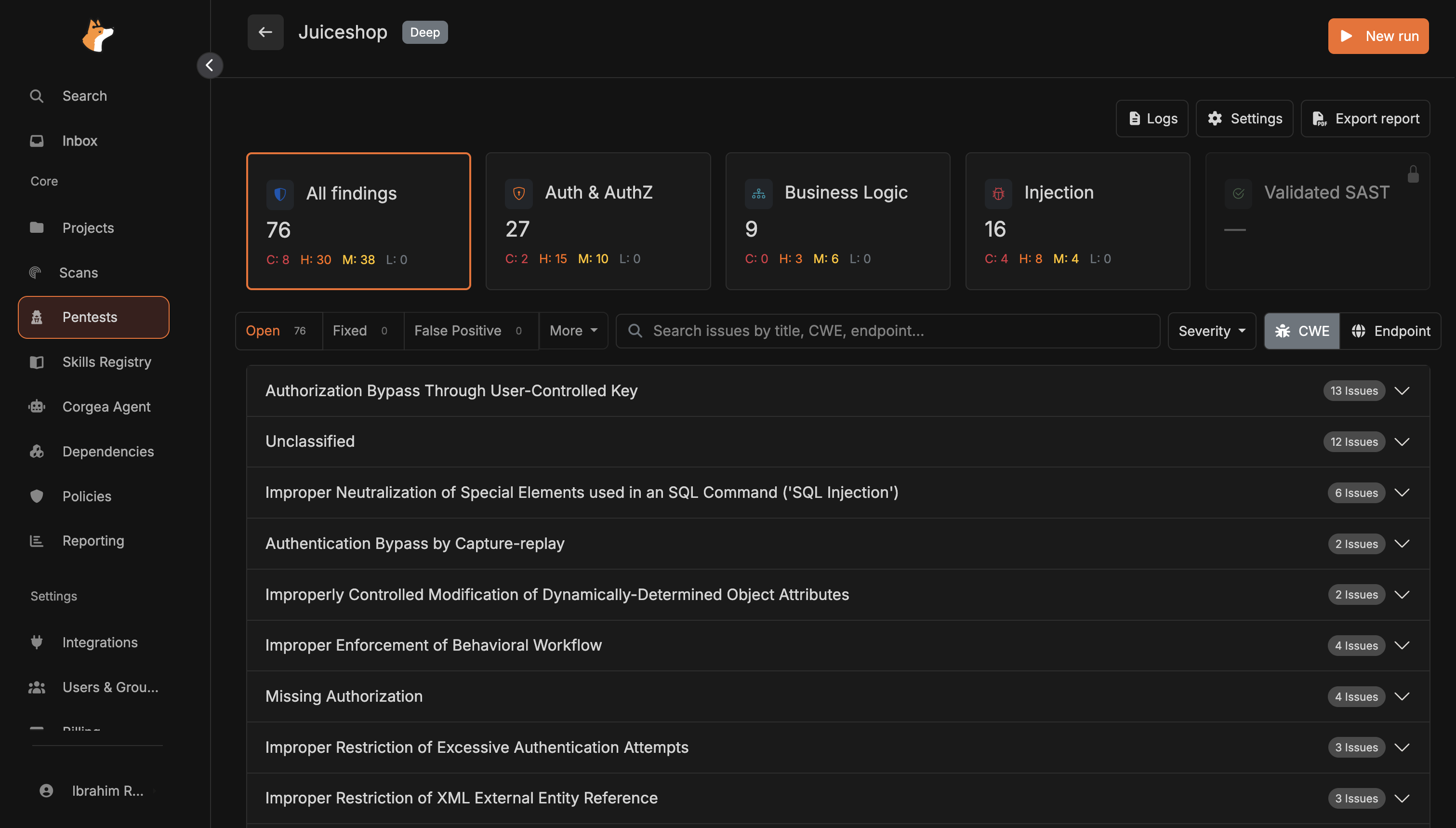This screenshot has height=828, width=1456.
Task: Click the Juiceshop page title
Action: pos(343,32)
